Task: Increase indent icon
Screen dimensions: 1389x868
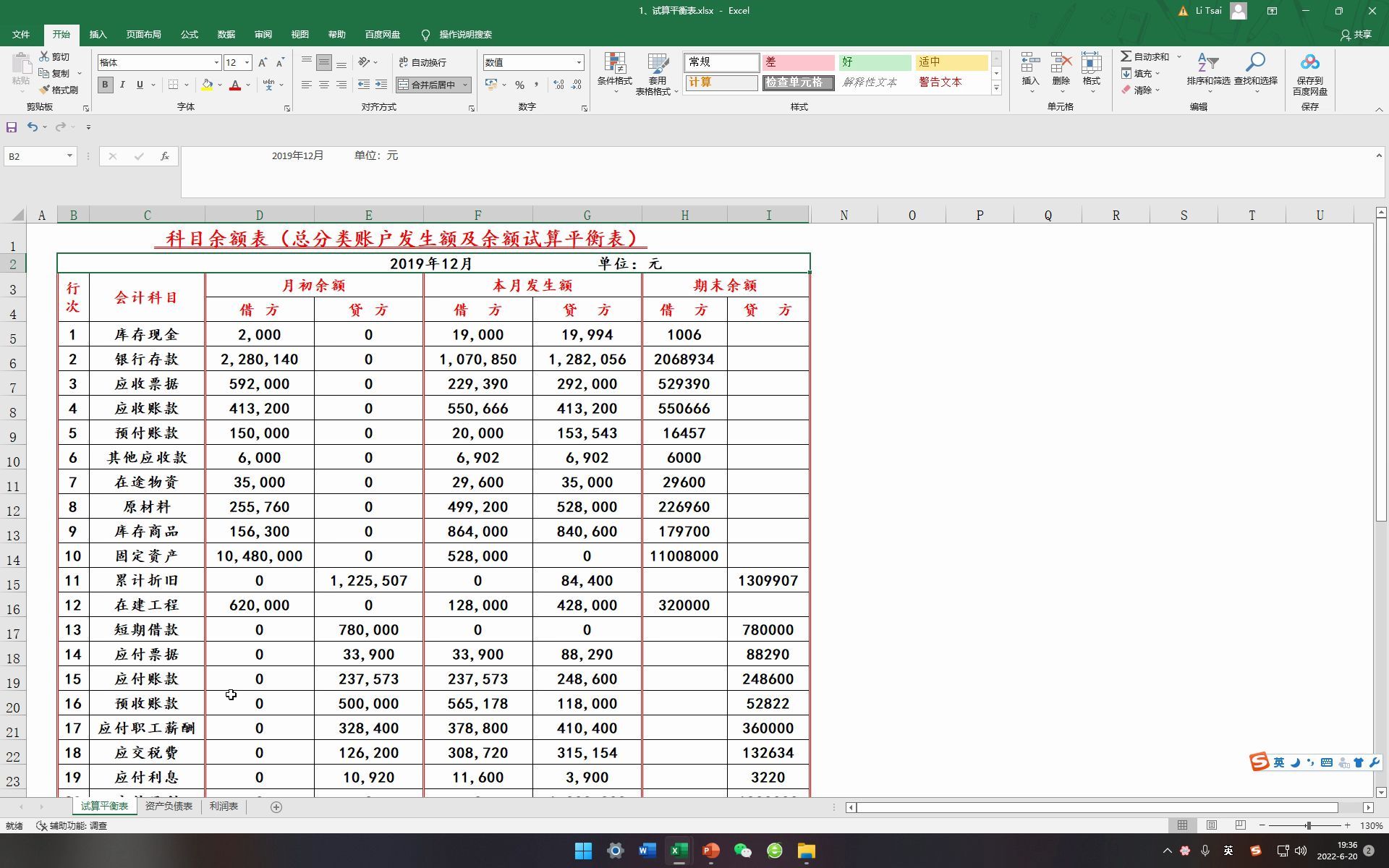Action: coord(381,85)
